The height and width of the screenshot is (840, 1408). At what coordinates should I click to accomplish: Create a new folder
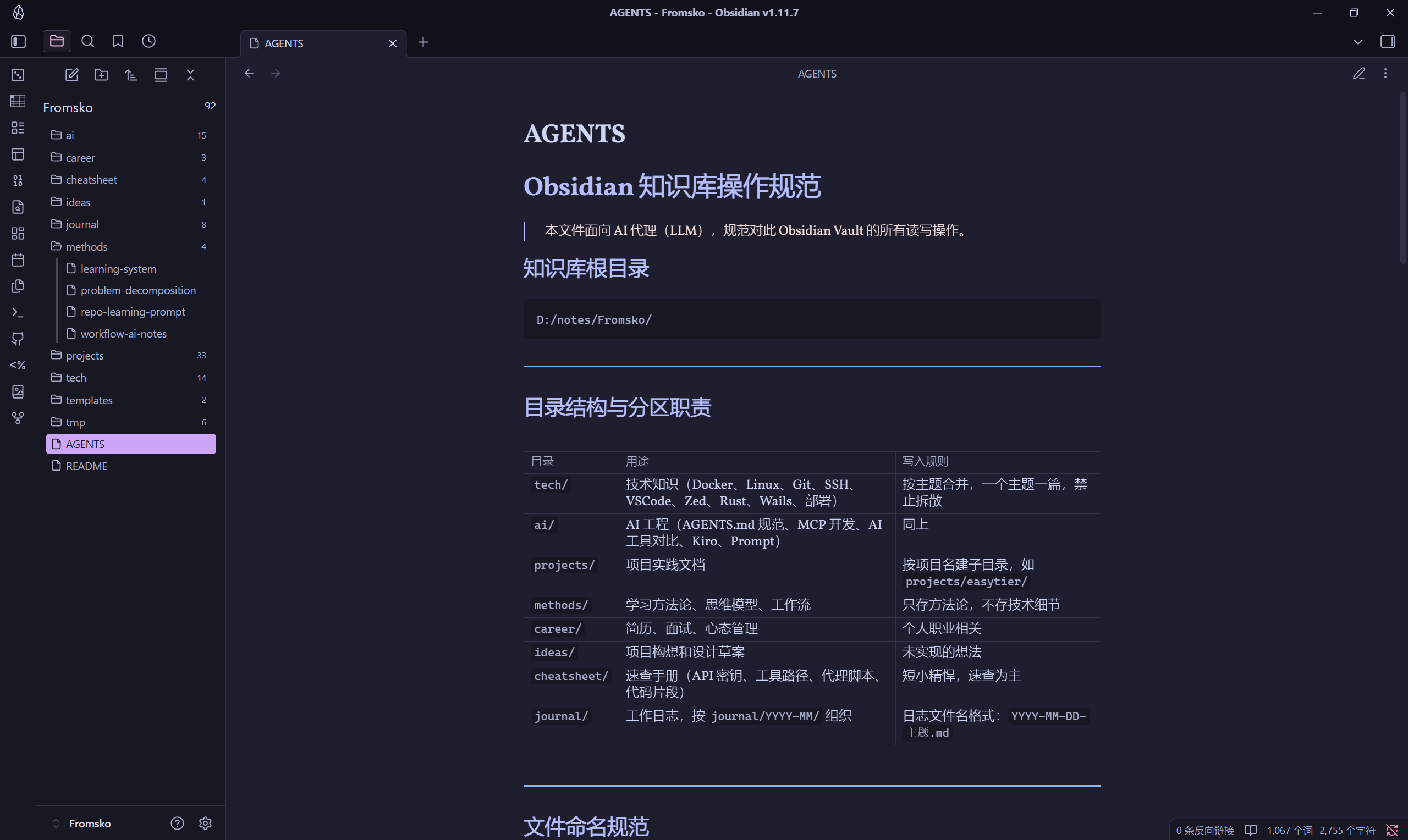tap(101, 75)
